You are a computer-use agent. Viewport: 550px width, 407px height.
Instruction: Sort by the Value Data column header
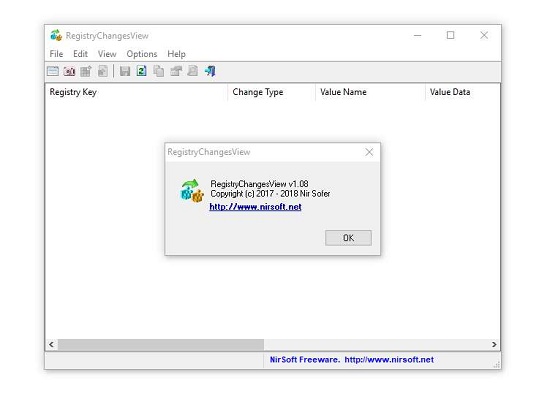coord(463,92)
